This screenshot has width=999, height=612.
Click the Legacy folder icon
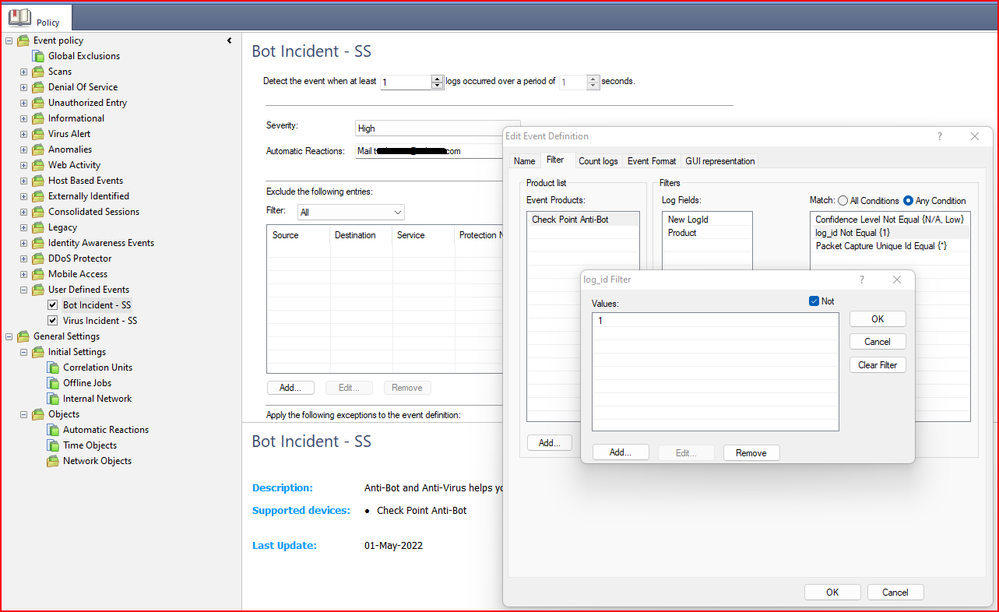[38, 228]
